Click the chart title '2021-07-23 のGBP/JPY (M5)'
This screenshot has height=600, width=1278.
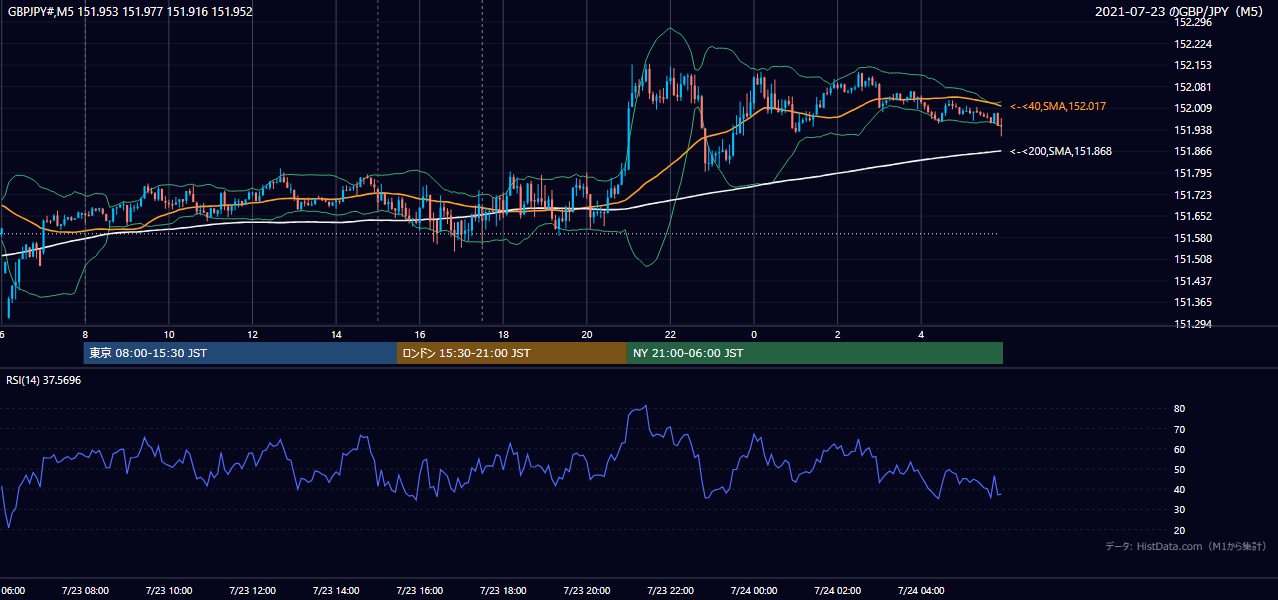click(x=1181, y=12)
